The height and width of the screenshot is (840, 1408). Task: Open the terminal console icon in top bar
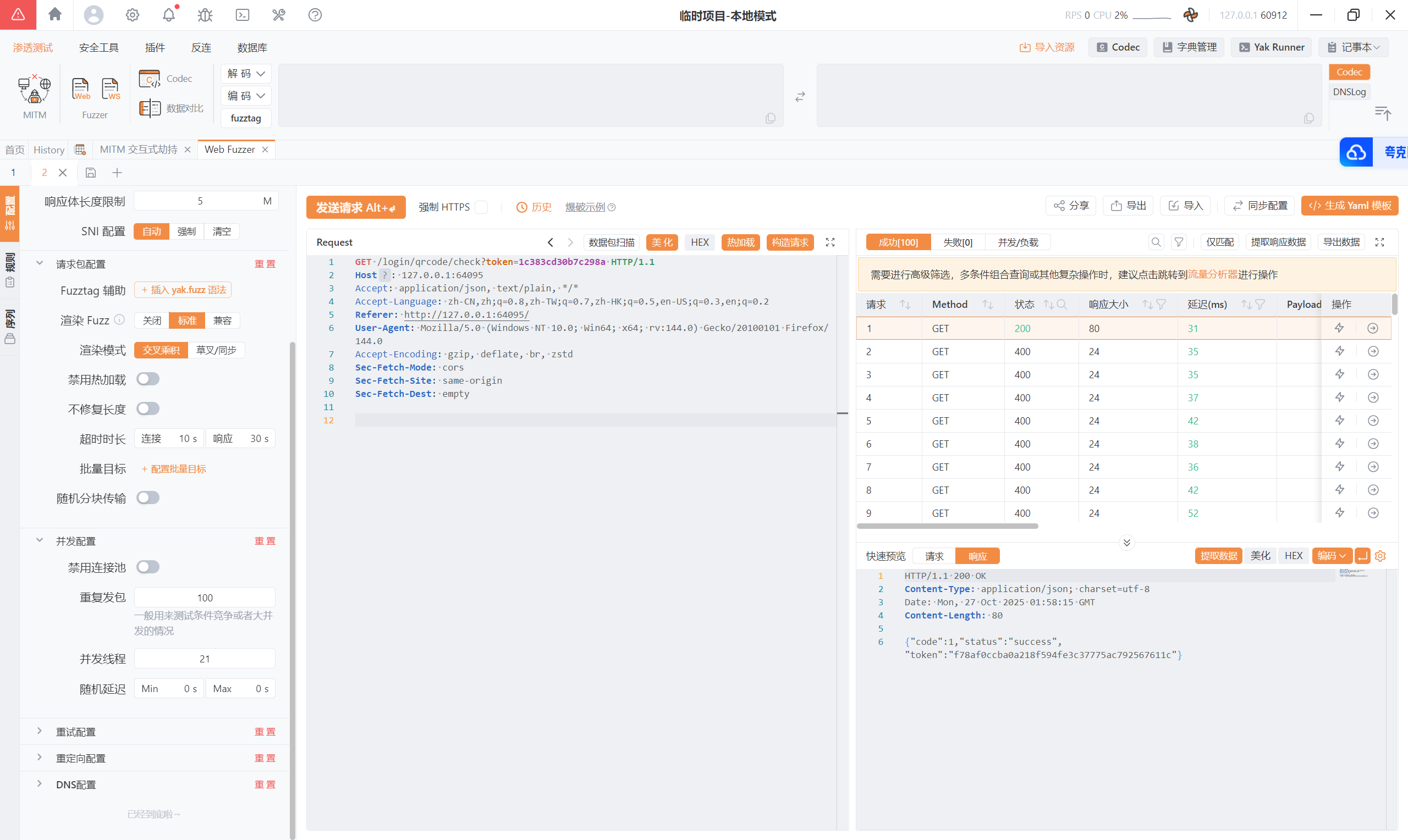coord(243,15)
